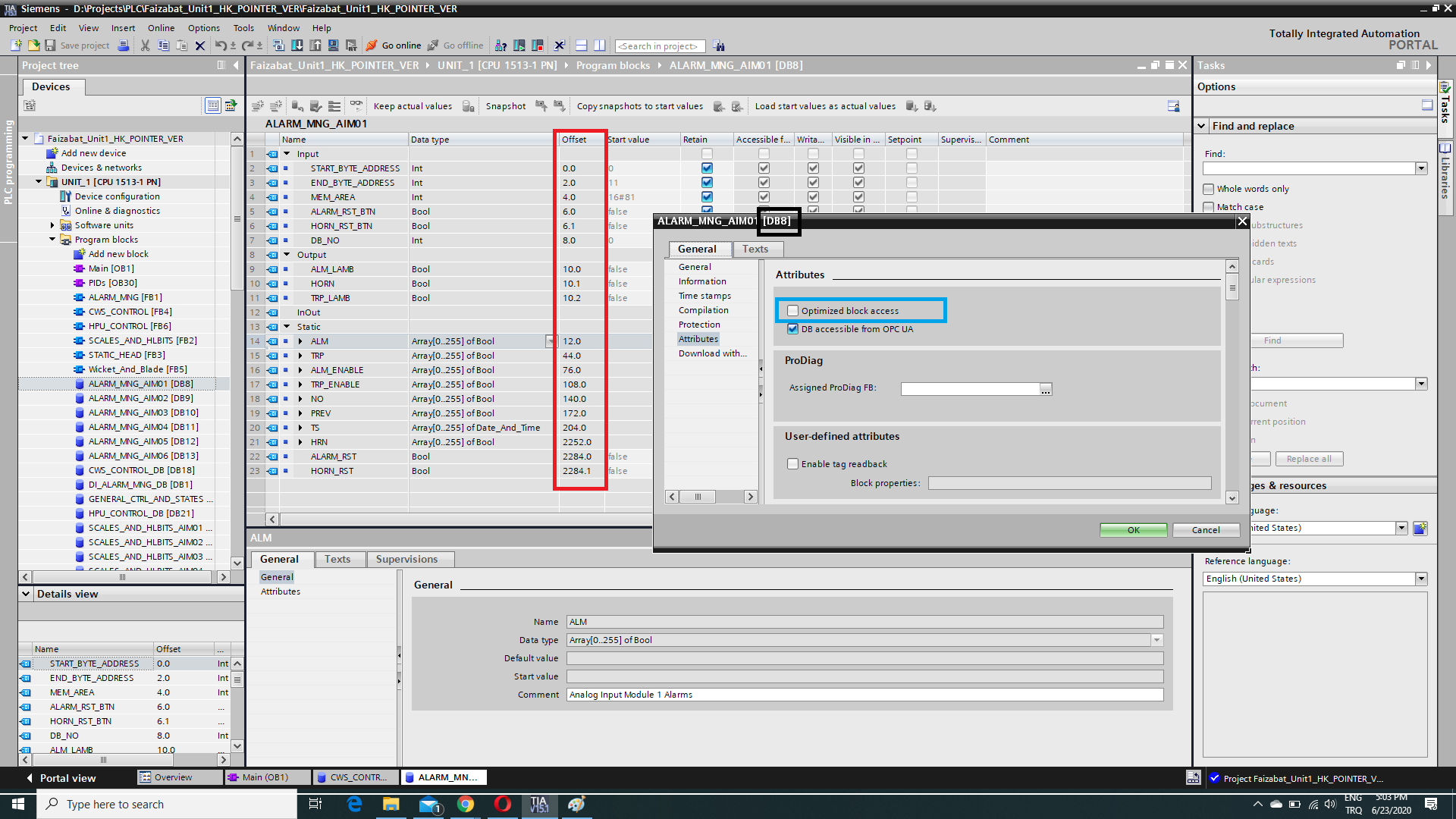Switch to Supervisions tab in ALM inspector
Image resolution: width=1456 pixels, height=819 pixels.
407,559
